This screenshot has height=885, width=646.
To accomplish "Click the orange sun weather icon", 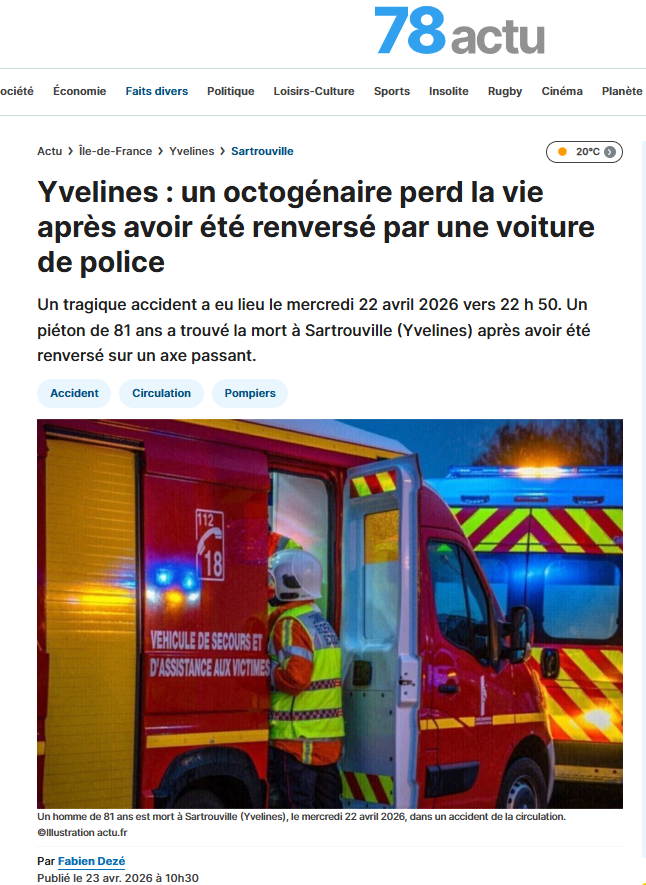I will [x=562, y=152].
